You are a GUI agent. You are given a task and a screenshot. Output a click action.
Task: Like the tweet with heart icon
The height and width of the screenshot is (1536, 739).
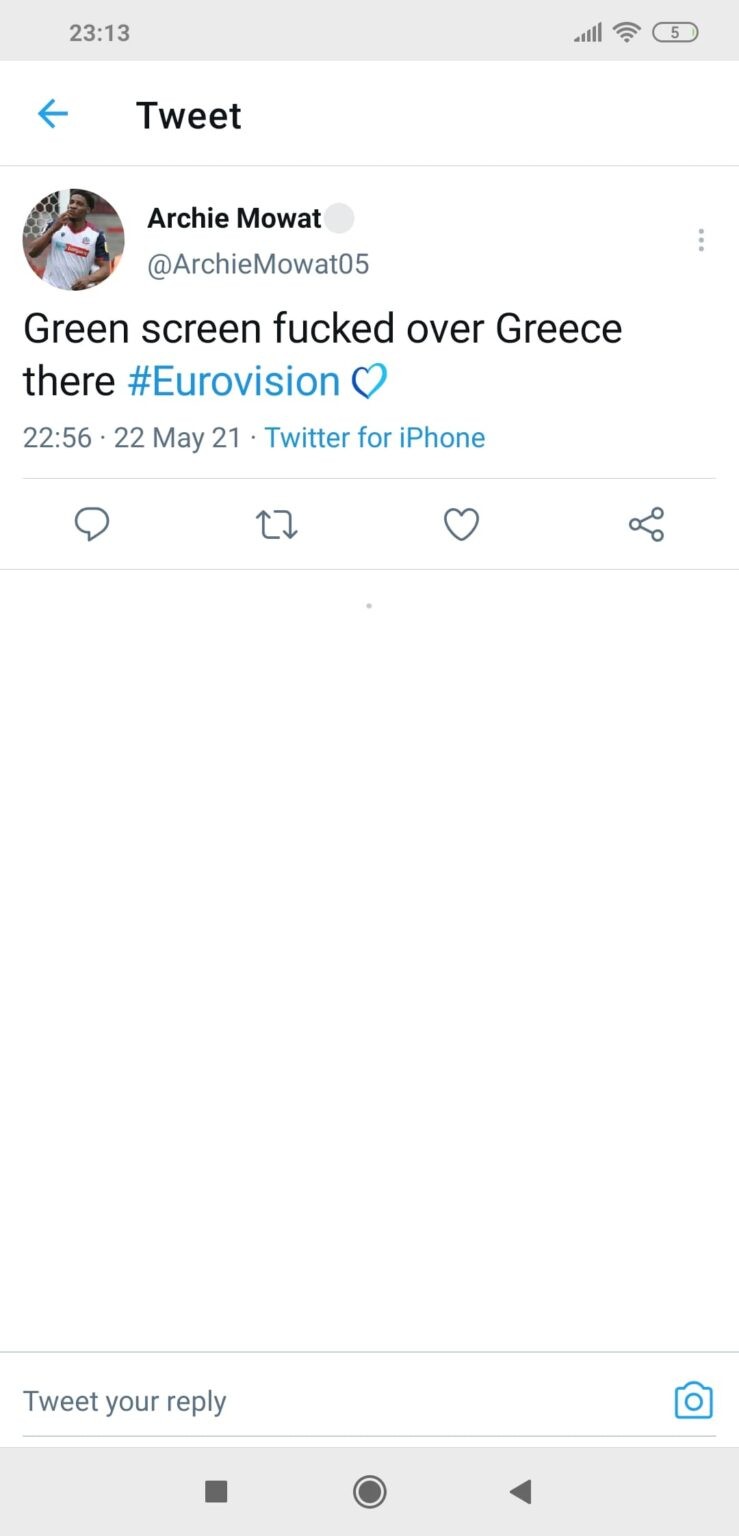(461, 524)
